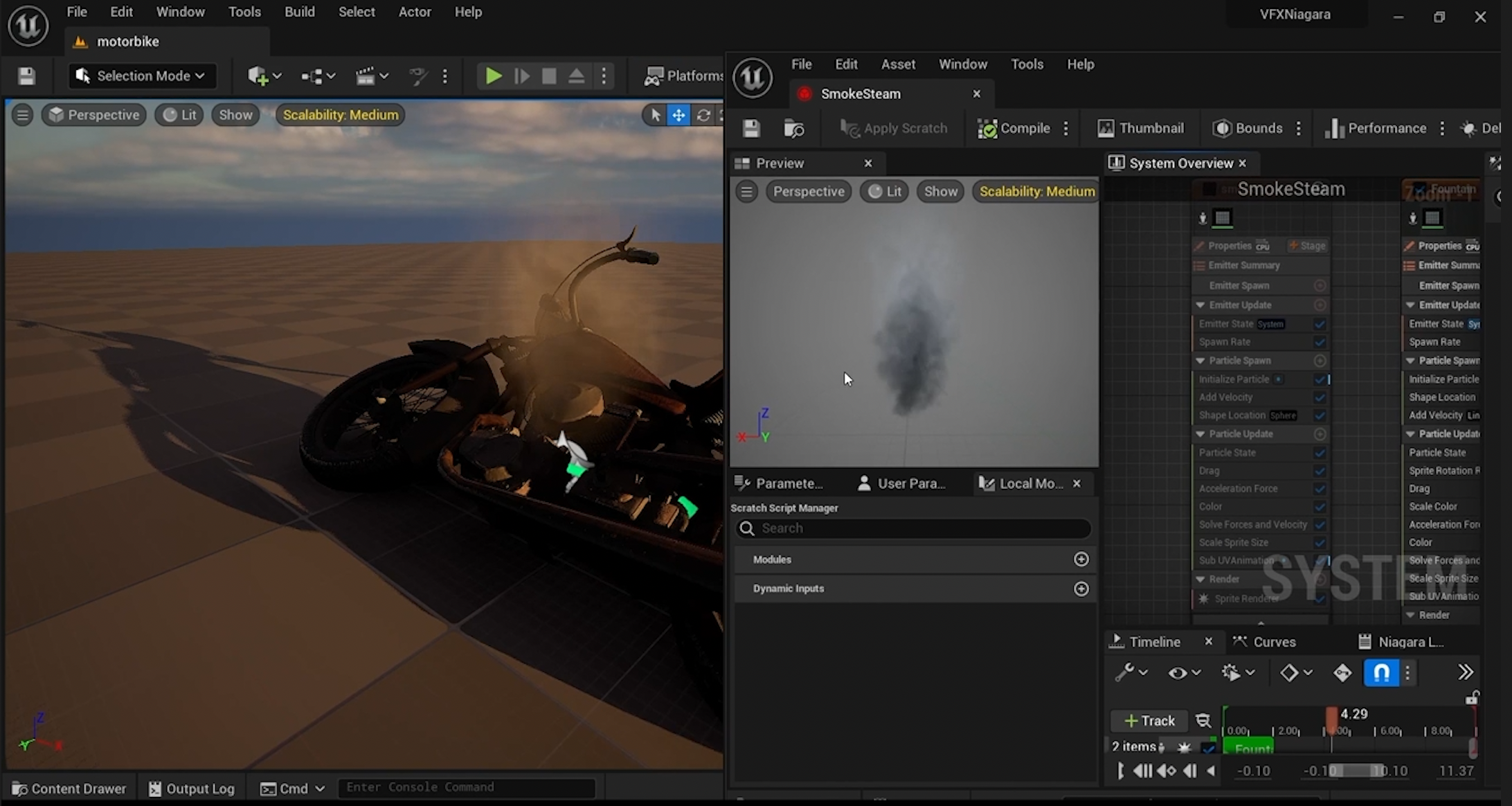Toggle Bounds display in Niagara toolbar
The height and width of the screenshot is (806, 1512).
(1248, 128)
